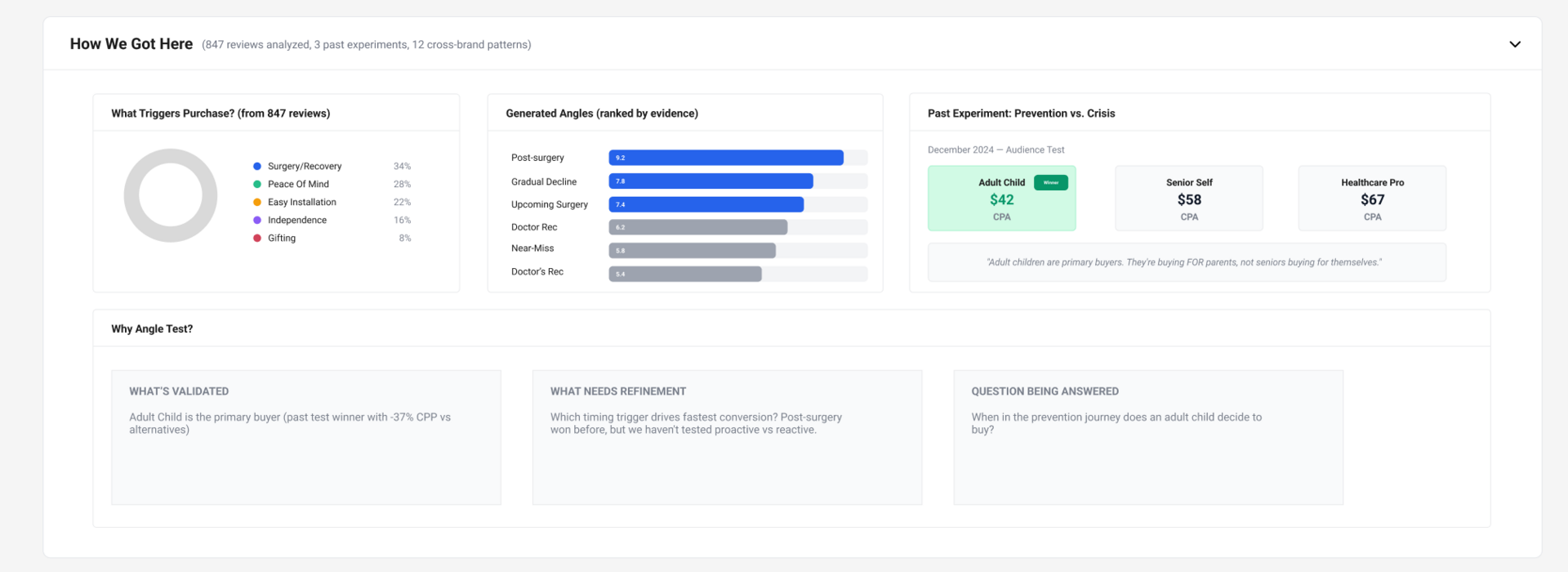Screen dimensions: 1568x572
Task: Click the orange Easy Installation legend dot
Action: [257, 203]
